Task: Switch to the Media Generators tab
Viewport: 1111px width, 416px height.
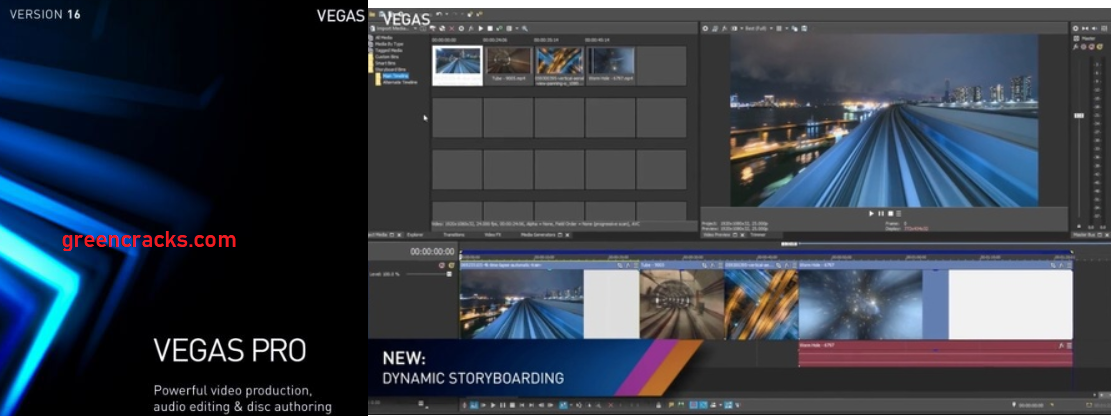Action: (538, 235)
